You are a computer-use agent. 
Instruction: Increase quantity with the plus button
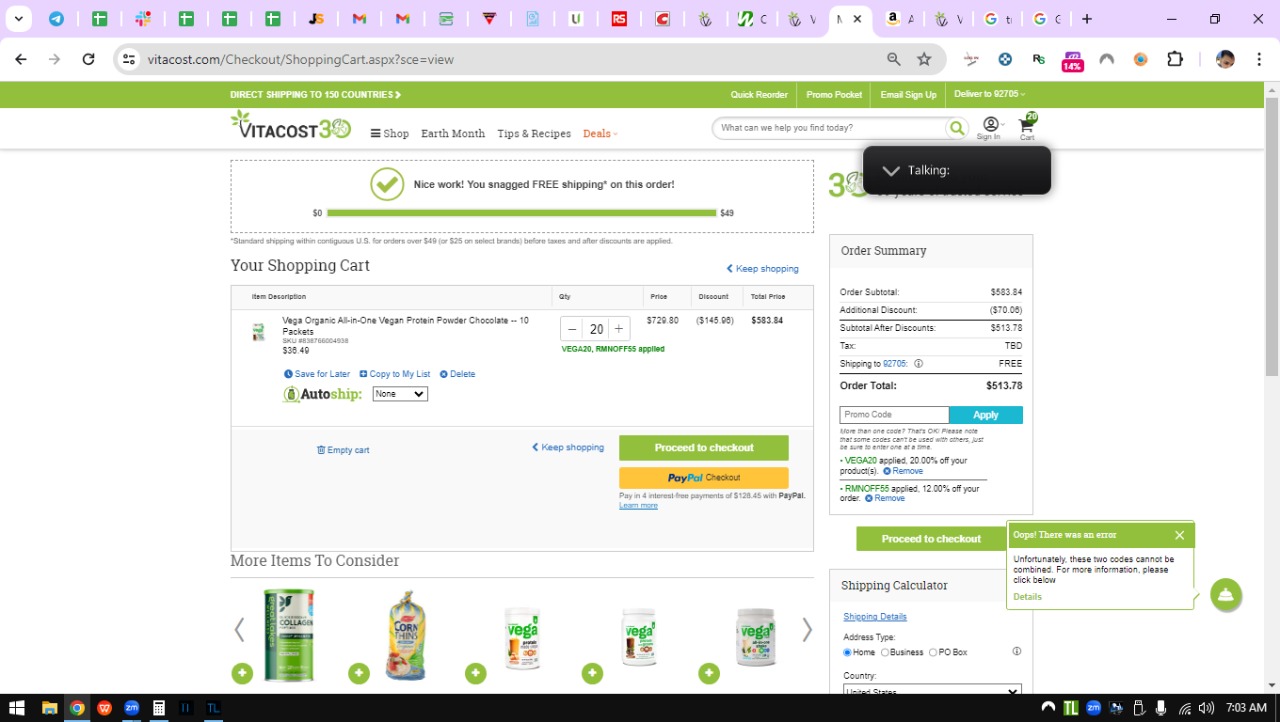click(x=619, y=329)
